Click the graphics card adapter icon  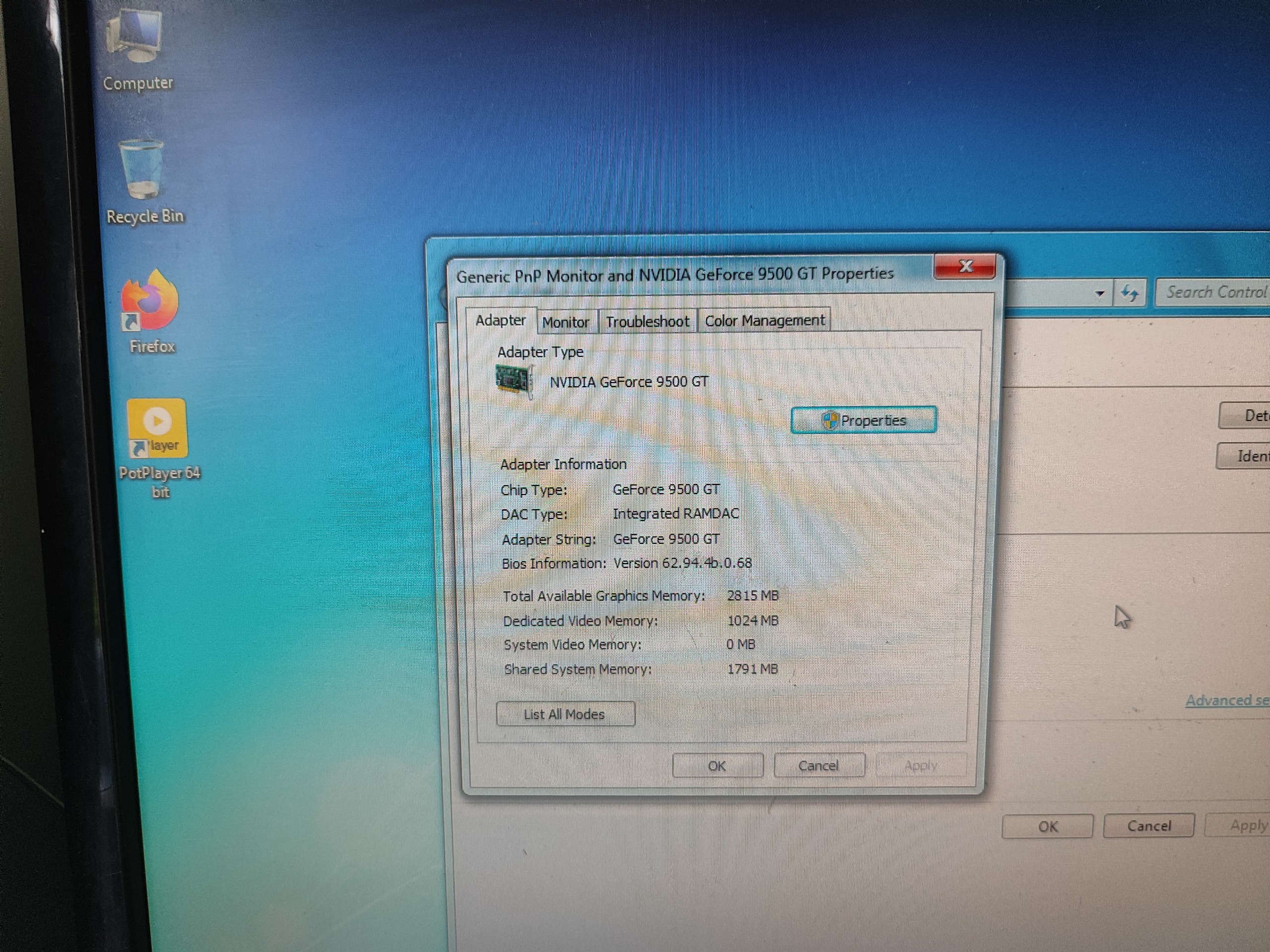(x=514, y=380)
